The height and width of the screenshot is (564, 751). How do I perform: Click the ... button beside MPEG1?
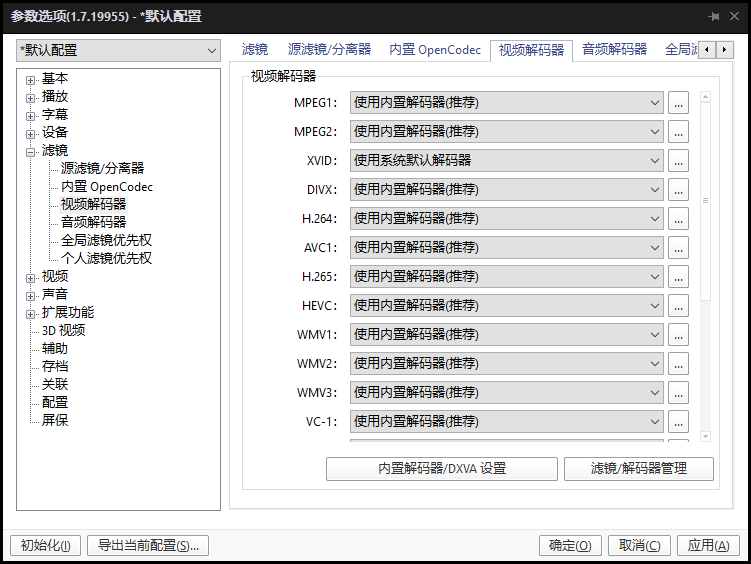click(x=678, y=102)
